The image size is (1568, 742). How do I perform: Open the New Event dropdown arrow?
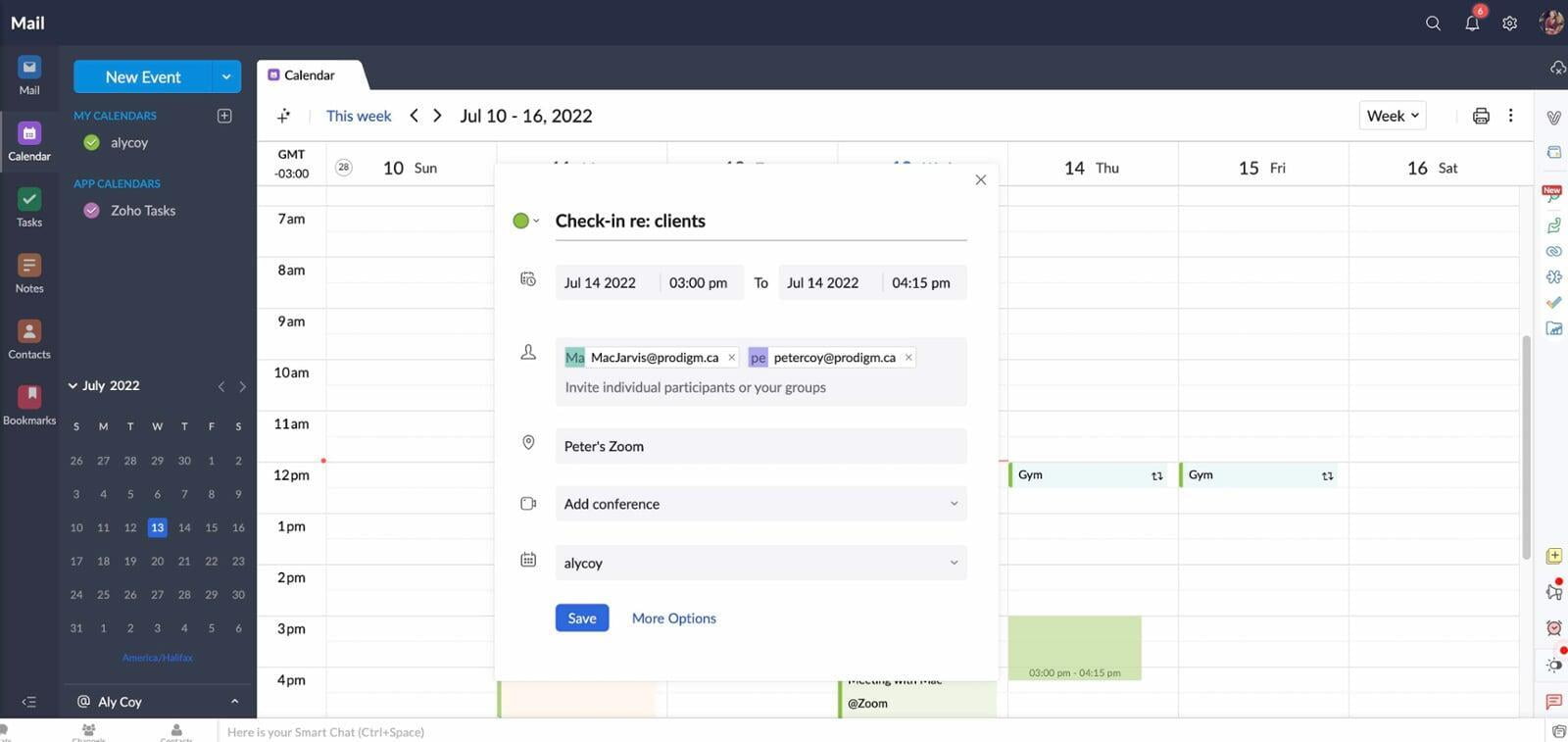point(226,76)
